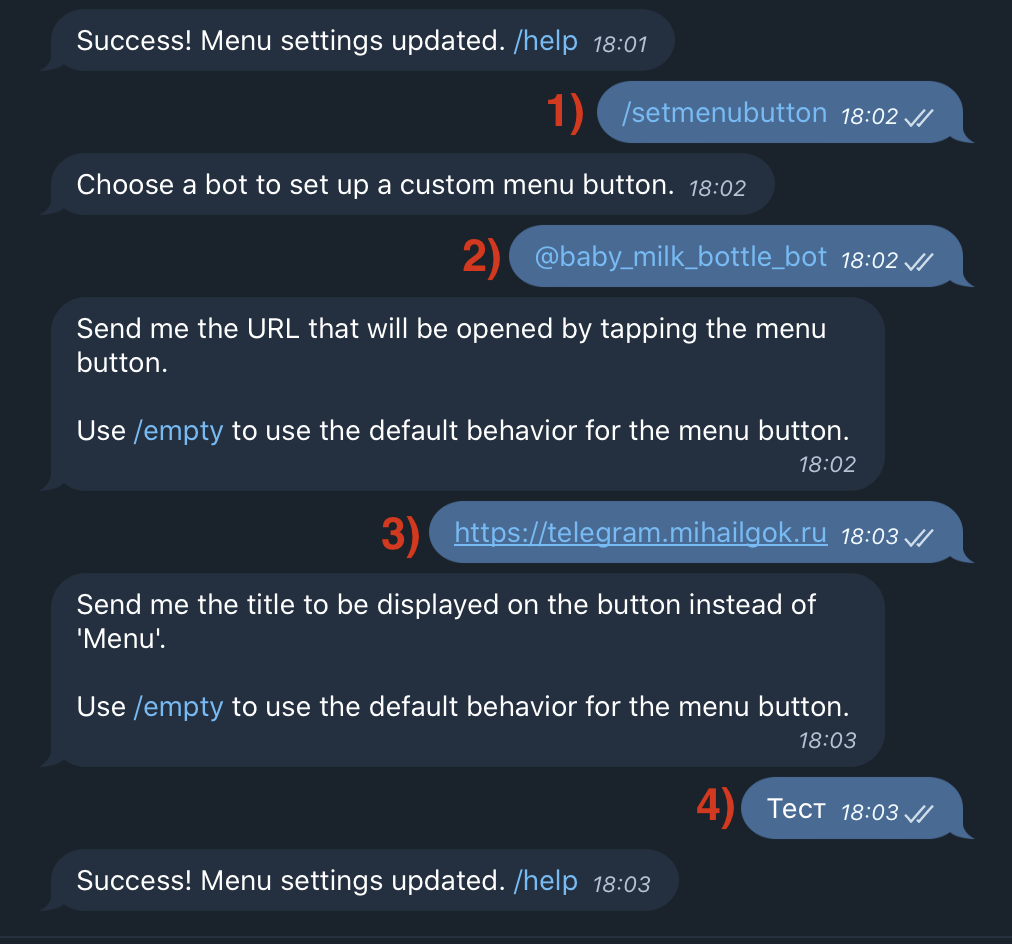Open the https://telegram.mihailgok.ru link
The height and width of the screenshot is (944, 1012).
640,533
